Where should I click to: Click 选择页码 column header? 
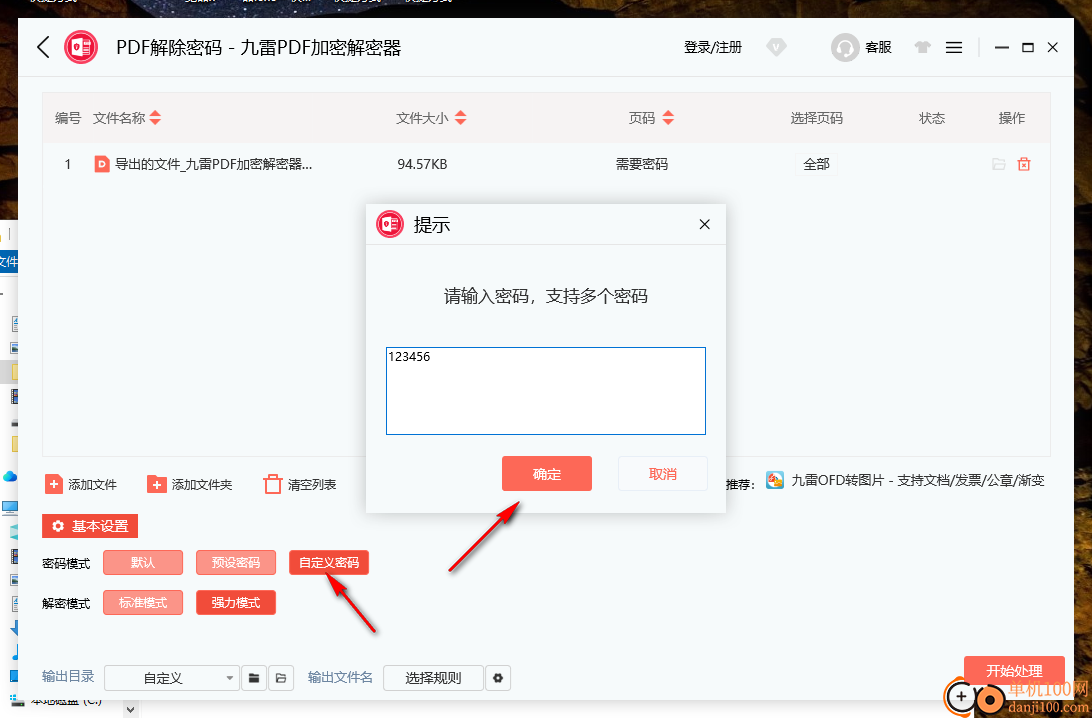point(816,118)
